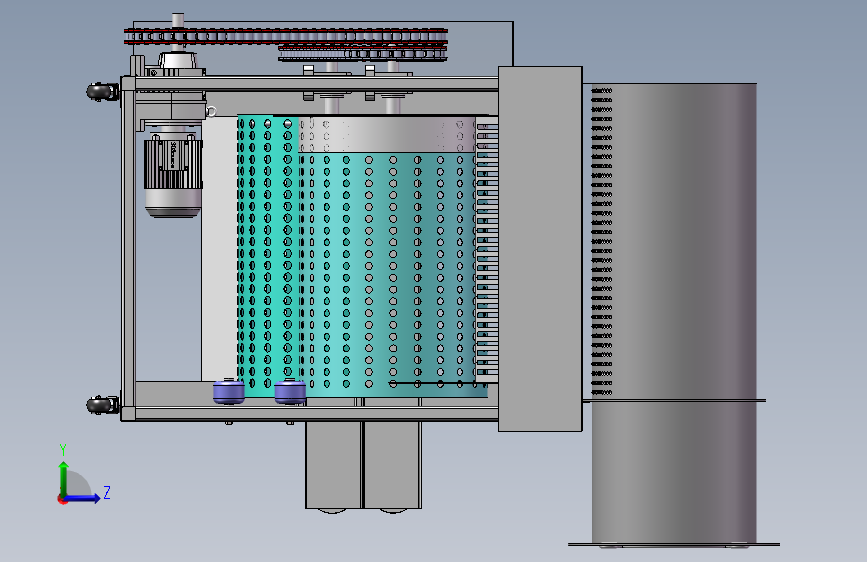The image size is (867, 562).
Task: Click the green Y axis of the triad
Action: 64,479
